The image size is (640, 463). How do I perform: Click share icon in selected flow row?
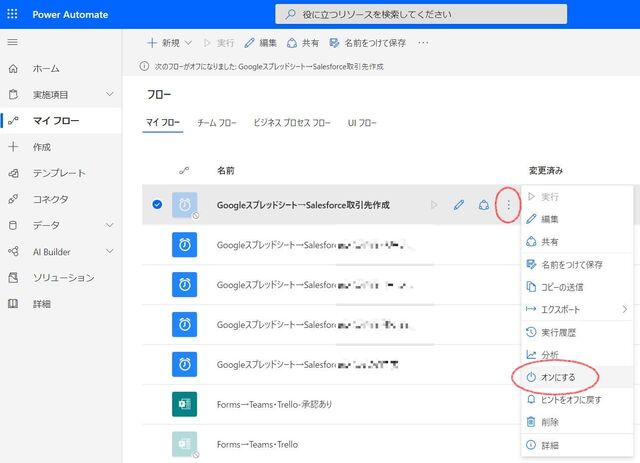click(x=484, y=205)
